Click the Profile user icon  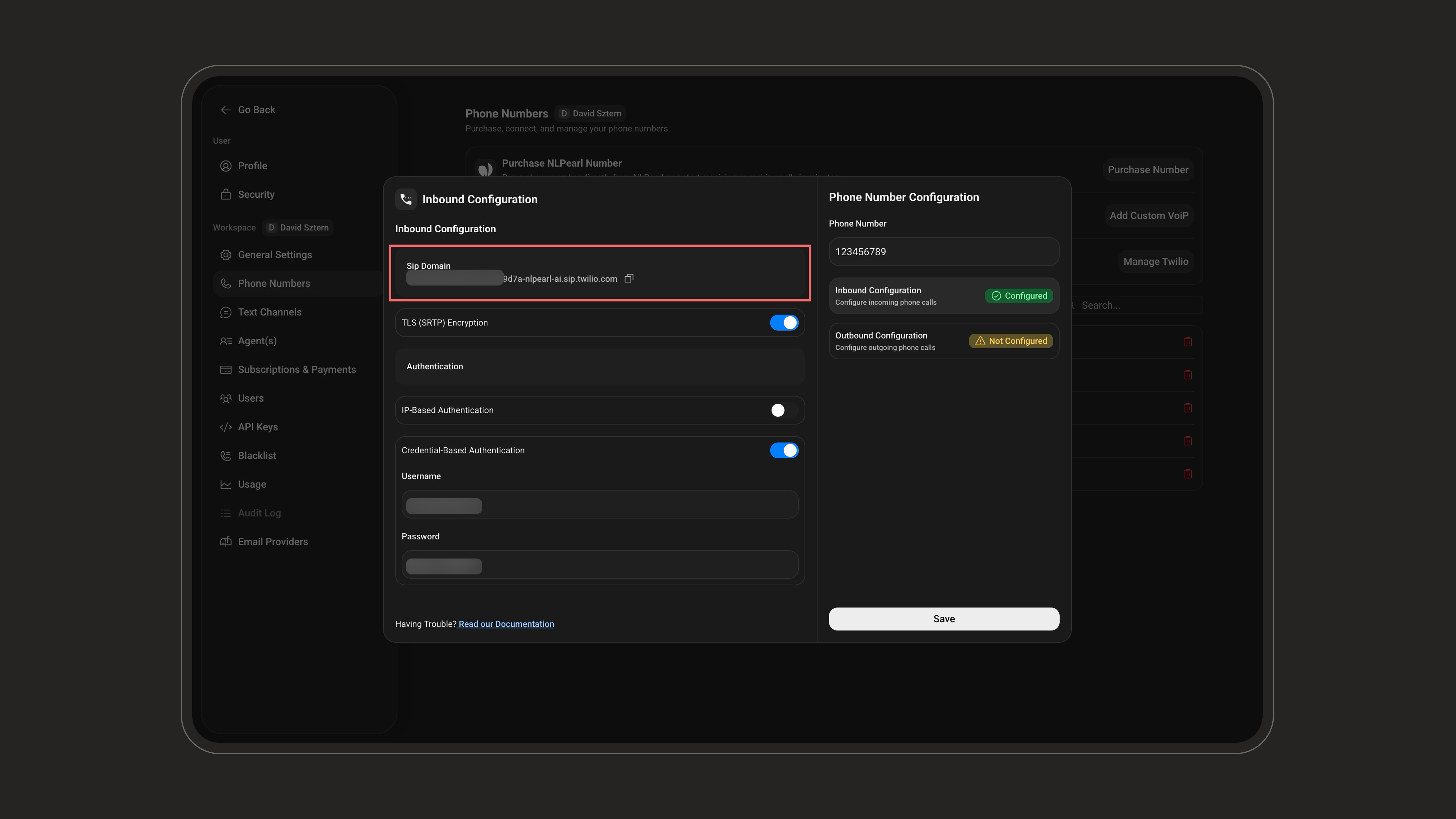coord(226,166)
